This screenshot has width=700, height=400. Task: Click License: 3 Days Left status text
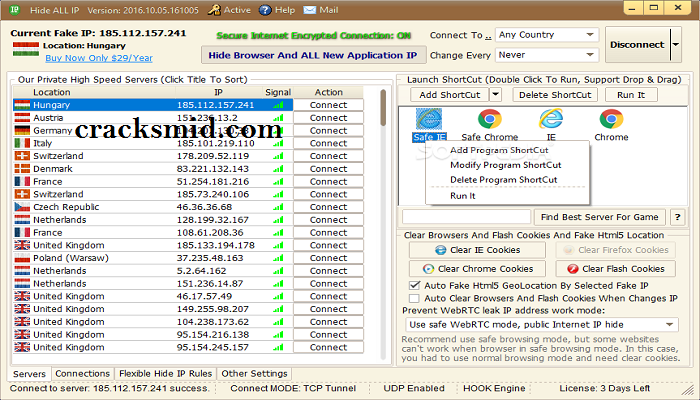click(x=604, y=388)
